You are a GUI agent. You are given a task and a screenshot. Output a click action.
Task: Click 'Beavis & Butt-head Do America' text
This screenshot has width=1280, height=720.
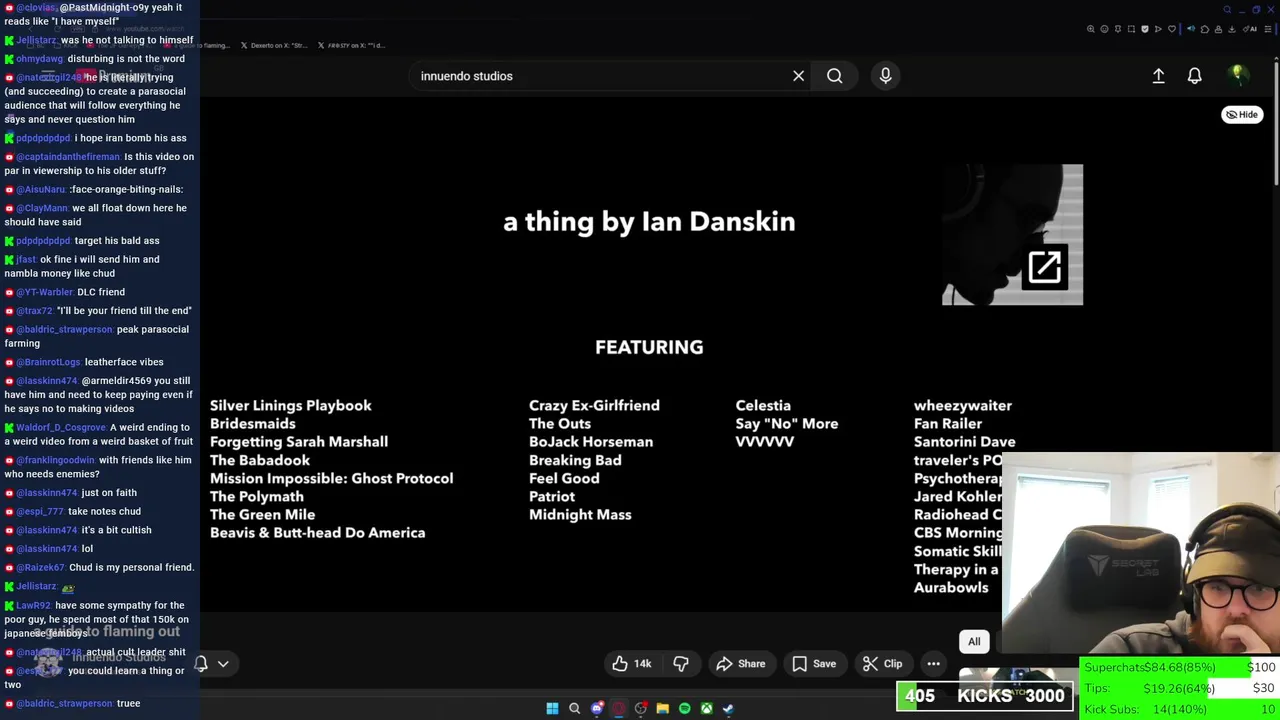(318, 533)
